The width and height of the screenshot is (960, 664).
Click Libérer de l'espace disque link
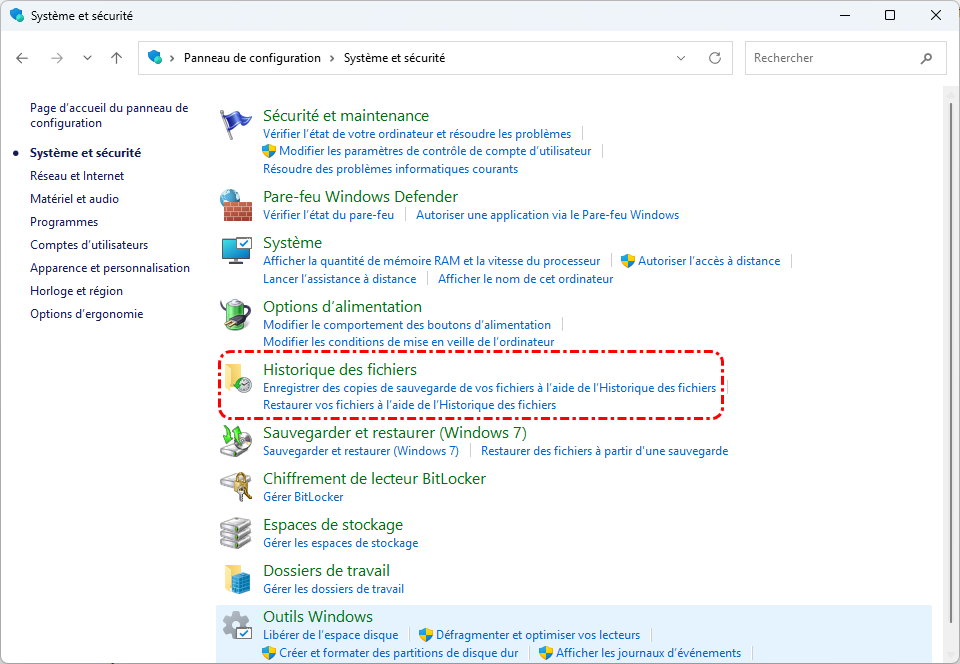(330, 635)
